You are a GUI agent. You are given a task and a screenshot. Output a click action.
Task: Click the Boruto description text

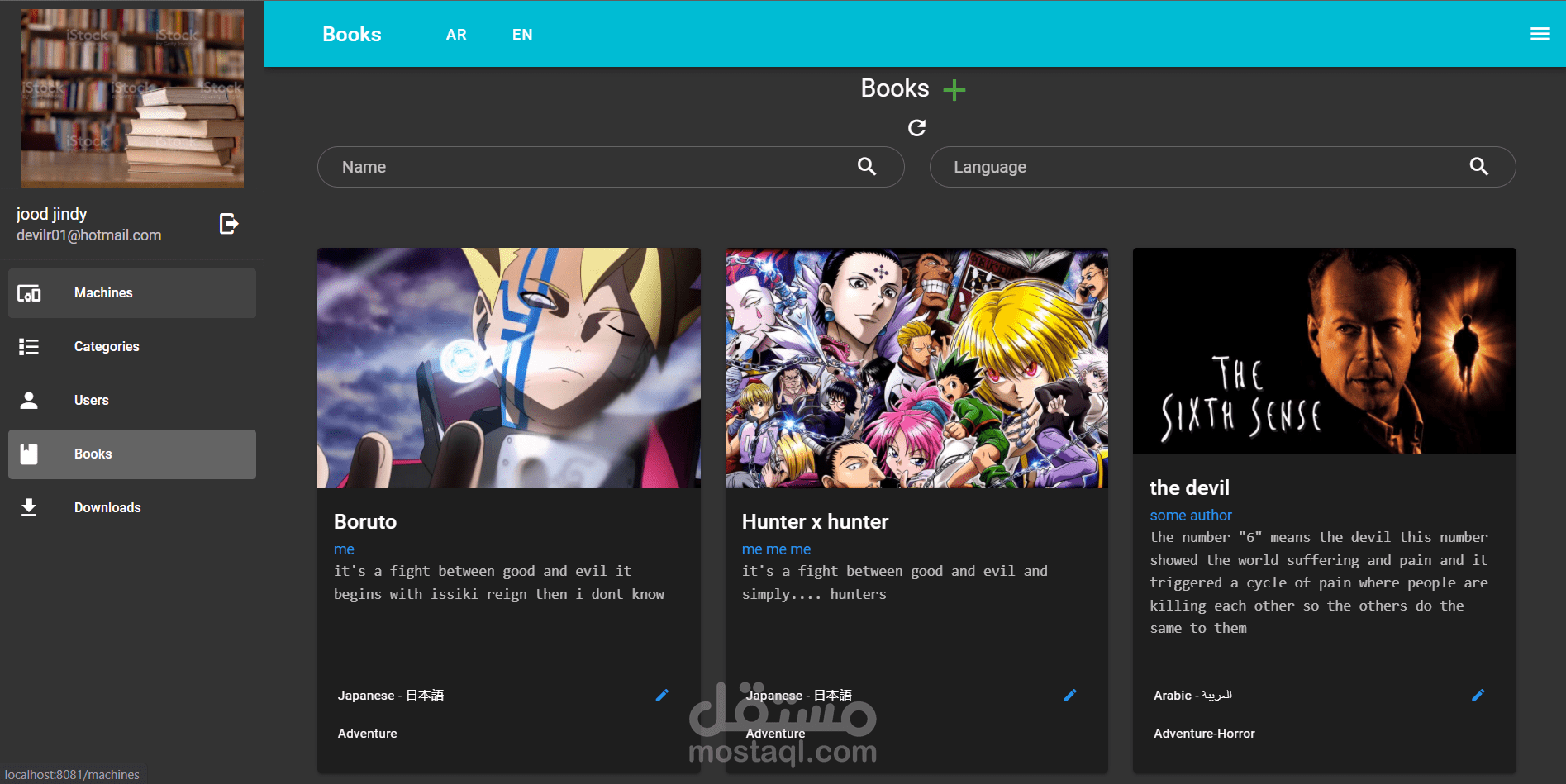click(499, 582)
